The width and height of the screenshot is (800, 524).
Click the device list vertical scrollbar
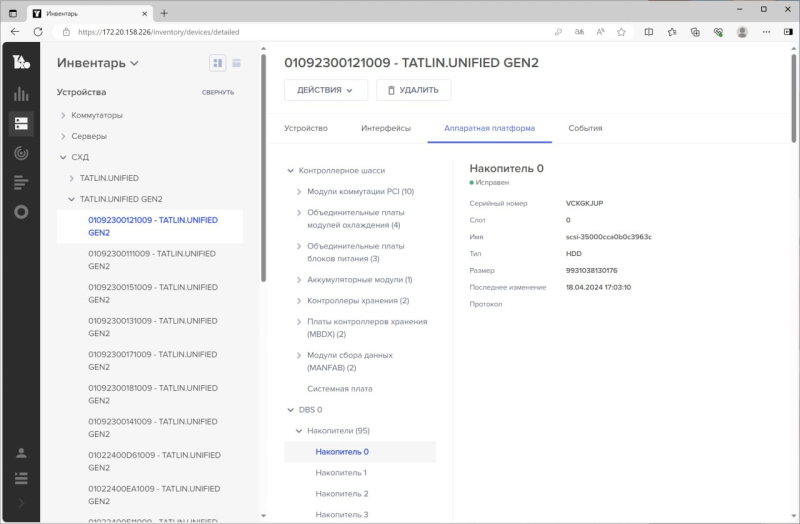coord(263,168)
